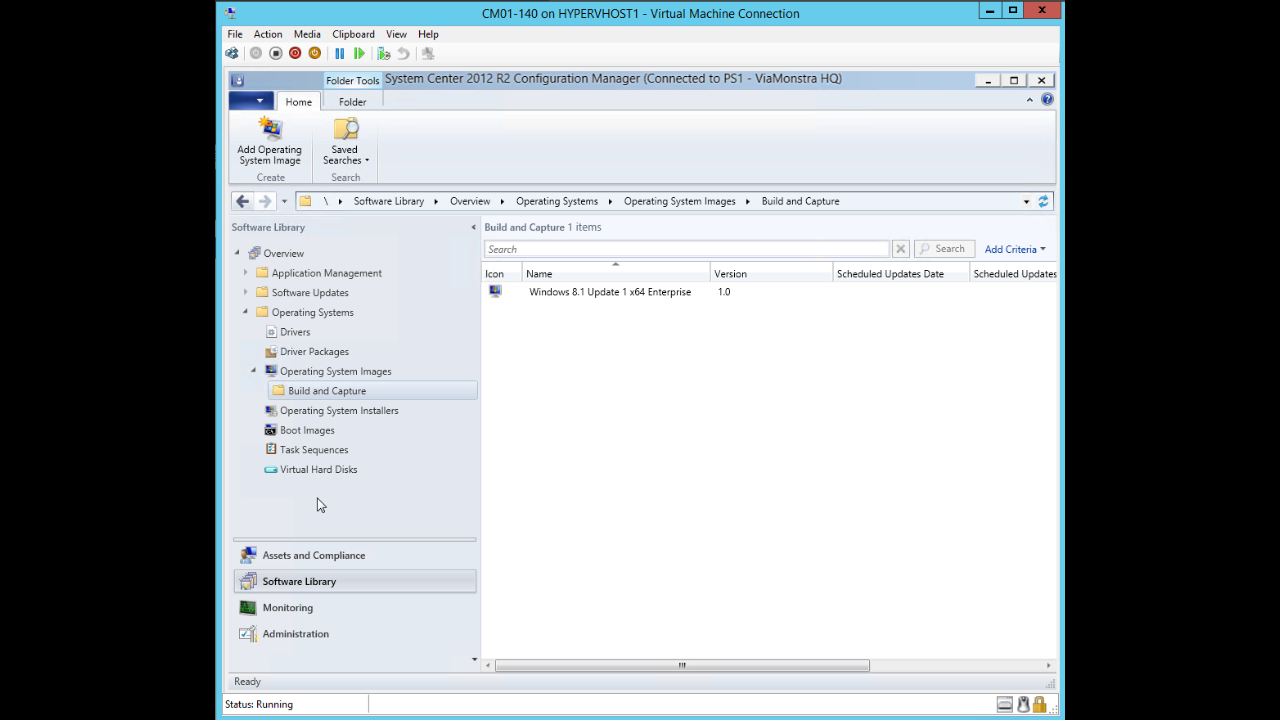The image size is (1280, 720).
Task: Go back with the navigation arrow
Action: pos(242,201)
